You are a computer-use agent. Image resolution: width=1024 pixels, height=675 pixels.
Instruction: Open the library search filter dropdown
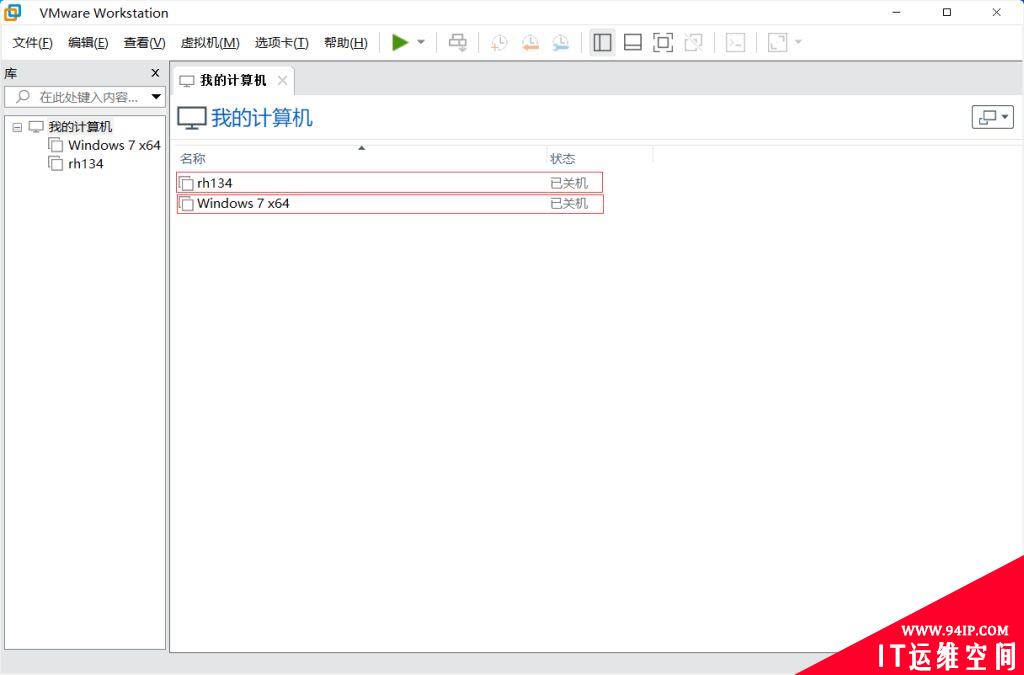pos(157,97)
